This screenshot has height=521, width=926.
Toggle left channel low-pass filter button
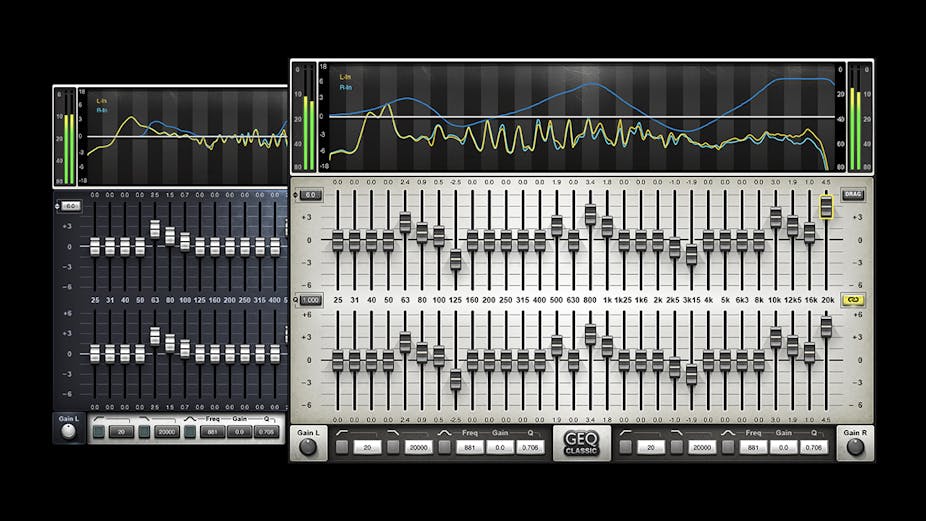tap(392, 448)
